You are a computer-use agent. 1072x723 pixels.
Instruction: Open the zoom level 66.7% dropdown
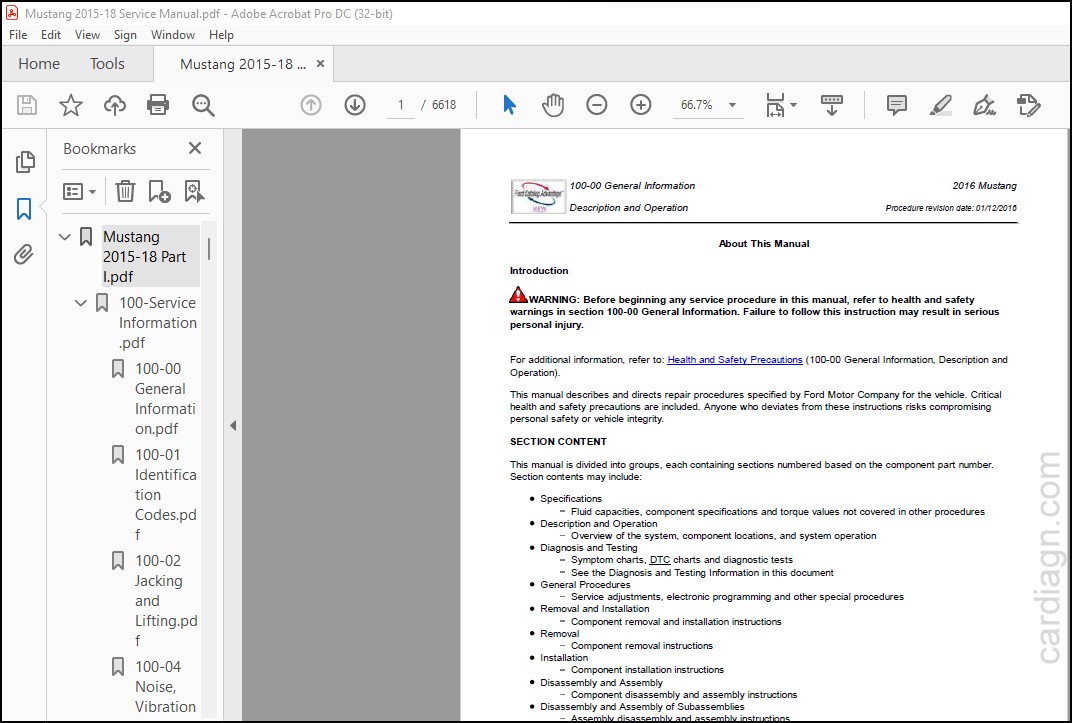pos(732,105)
